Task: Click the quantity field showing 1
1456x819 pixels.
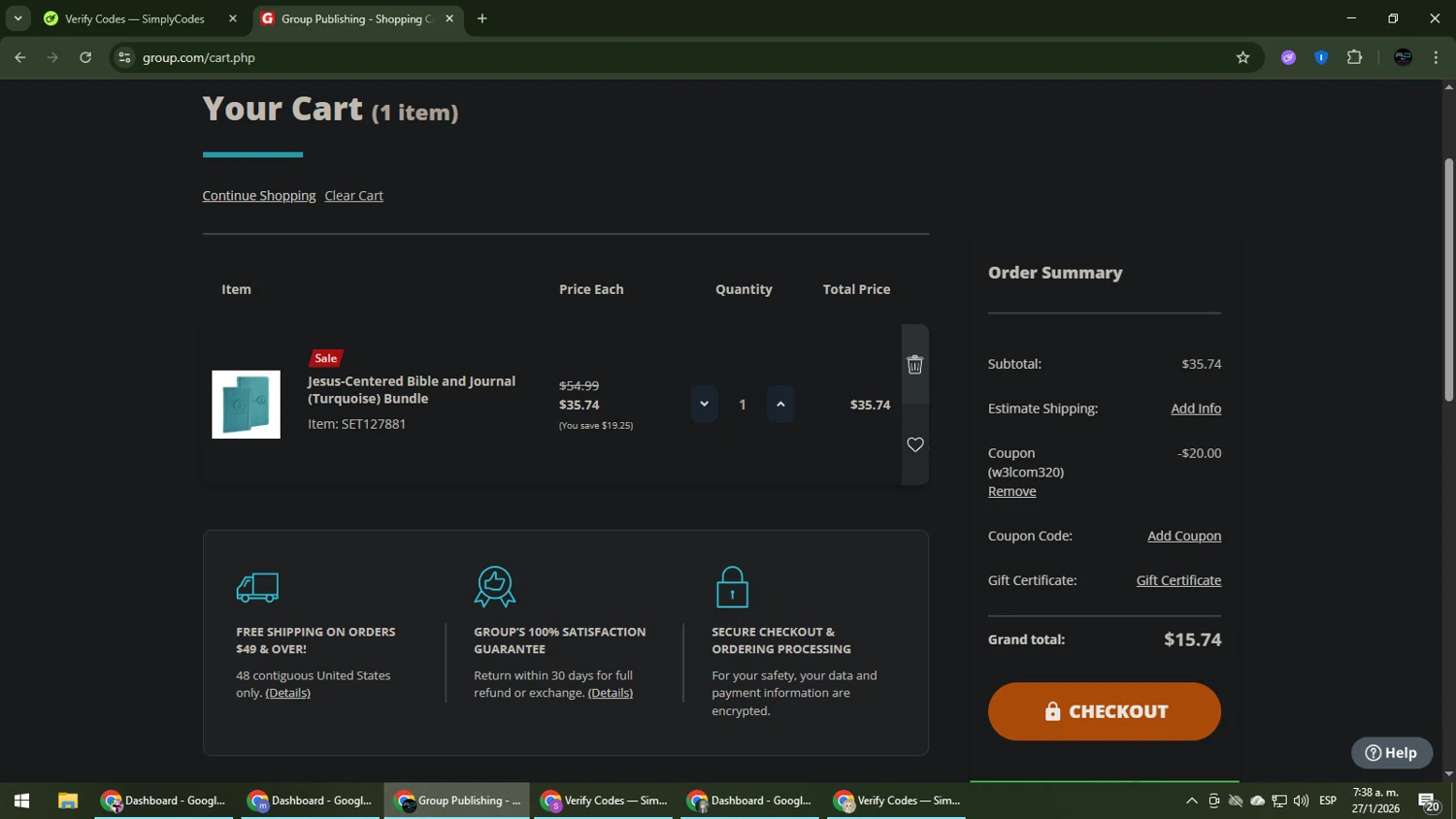Action: pyautogui.click(x=743, y=405)
